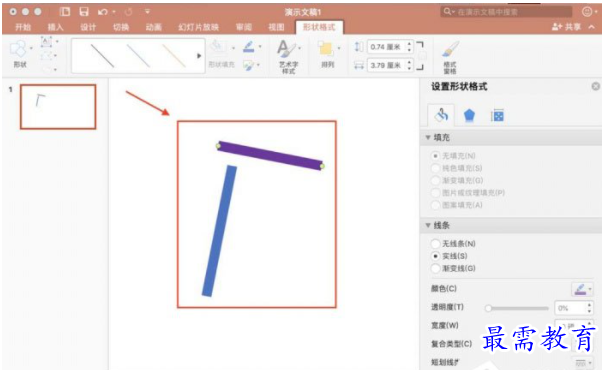Click the shape height field 0.74 厘米
This screenshot has height=370, width=604.
(x=386, y=47)
